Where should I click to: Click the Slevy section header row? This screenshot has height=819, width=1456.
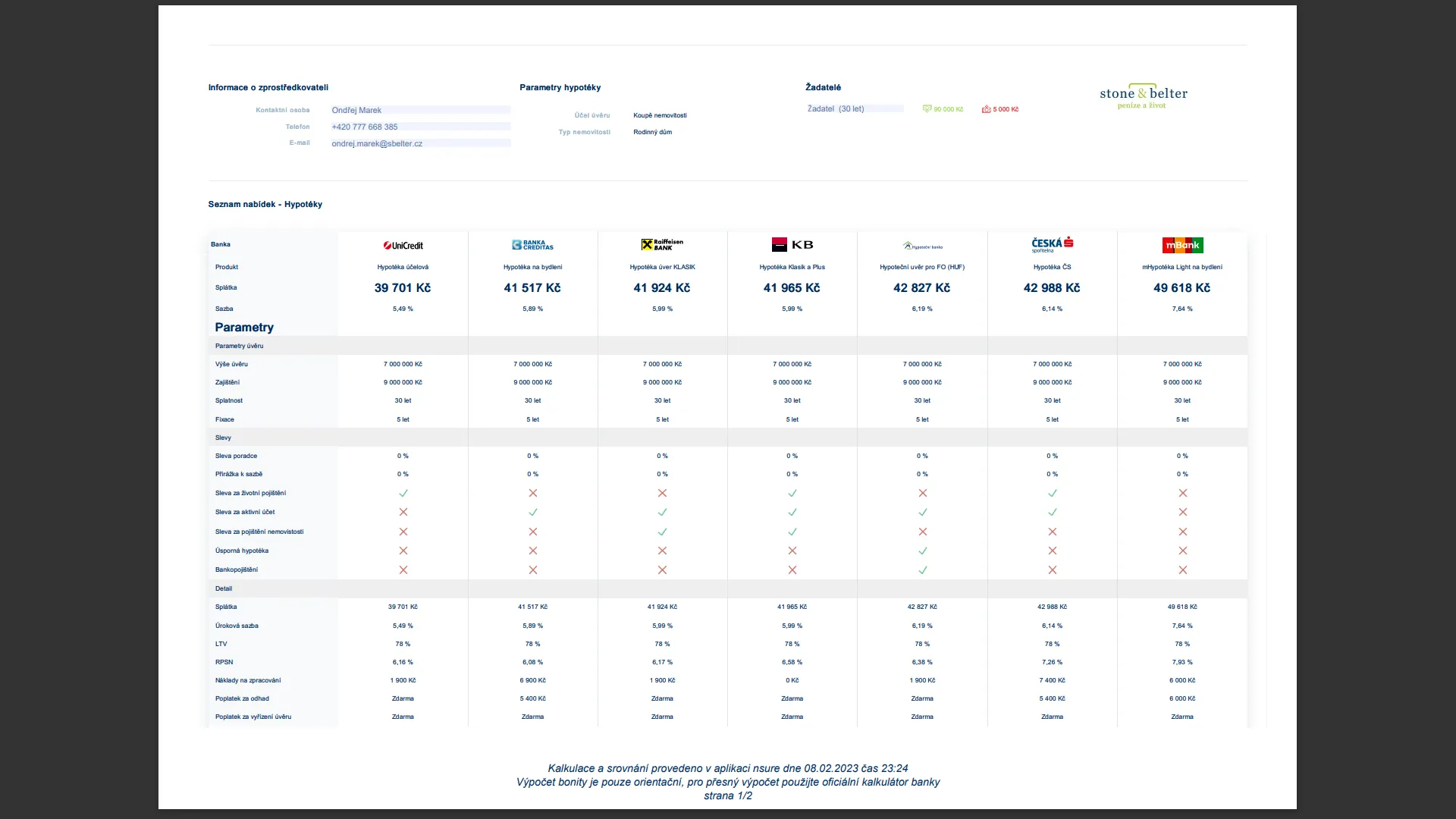(224, 438)
